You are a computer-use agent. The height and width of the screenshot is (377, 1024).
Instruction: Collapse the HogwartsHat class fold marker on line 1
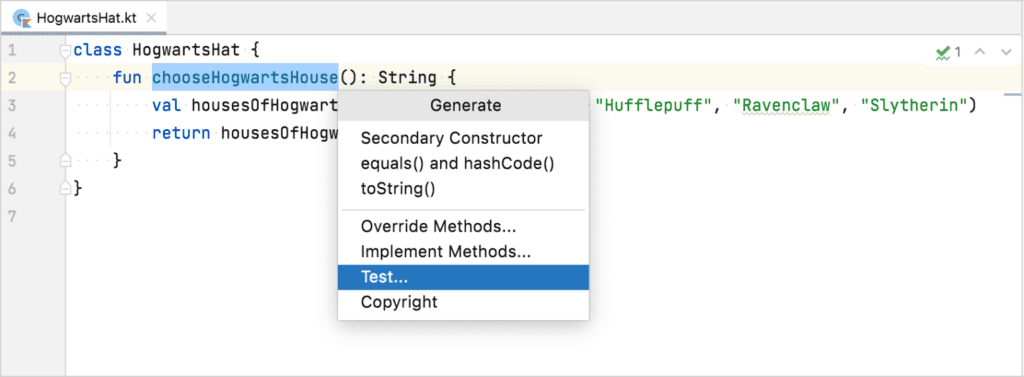point(65,51)
